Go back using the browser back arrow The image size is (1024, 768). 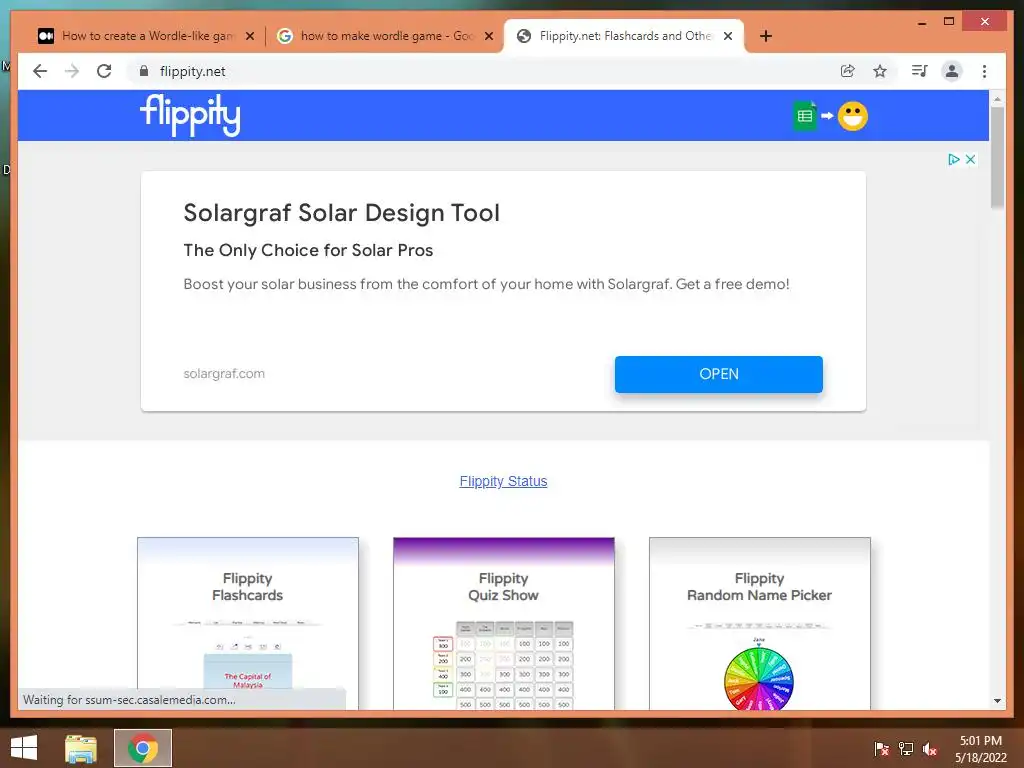coord(40,71)
